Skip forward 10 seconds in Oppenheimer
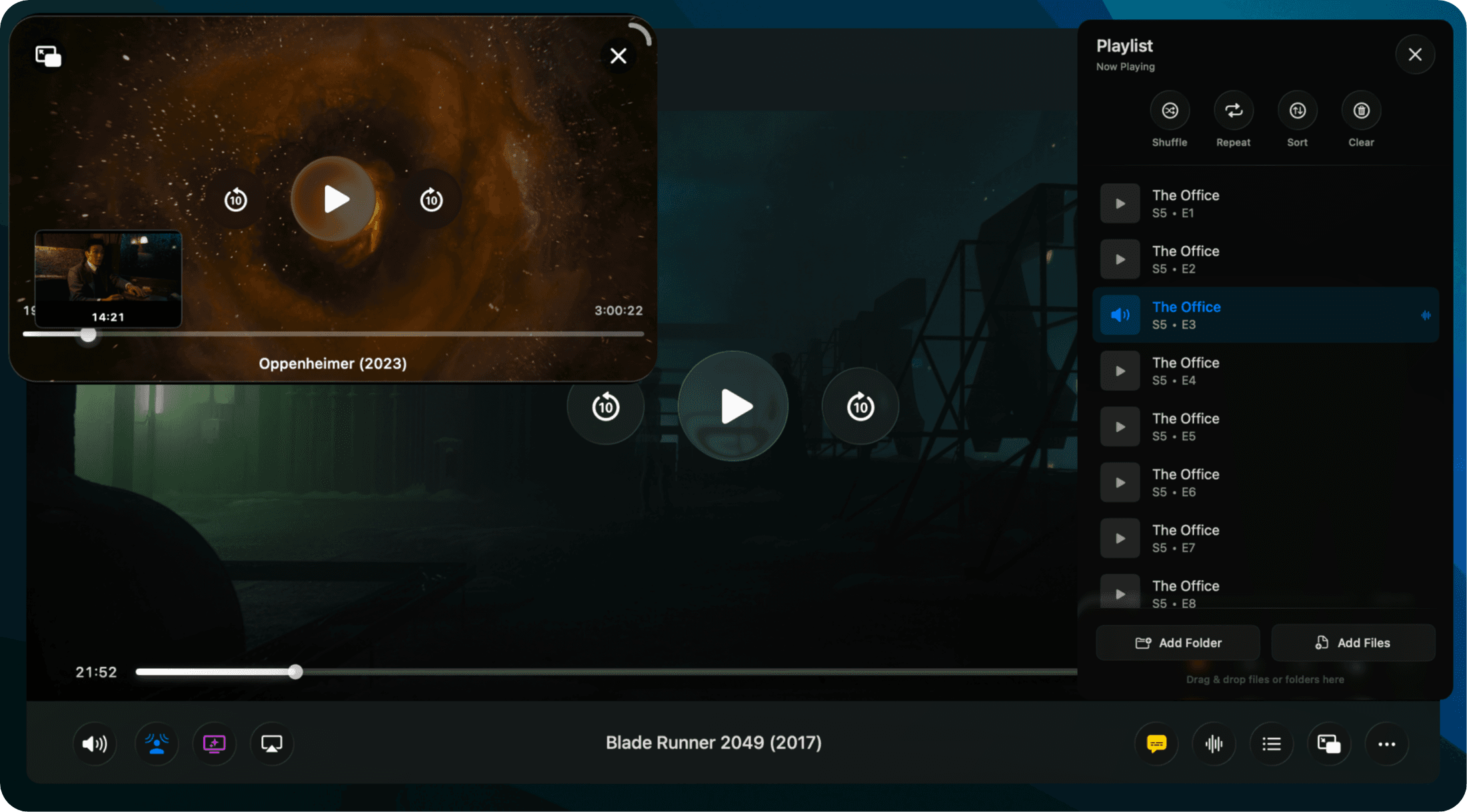 (432, 199)
